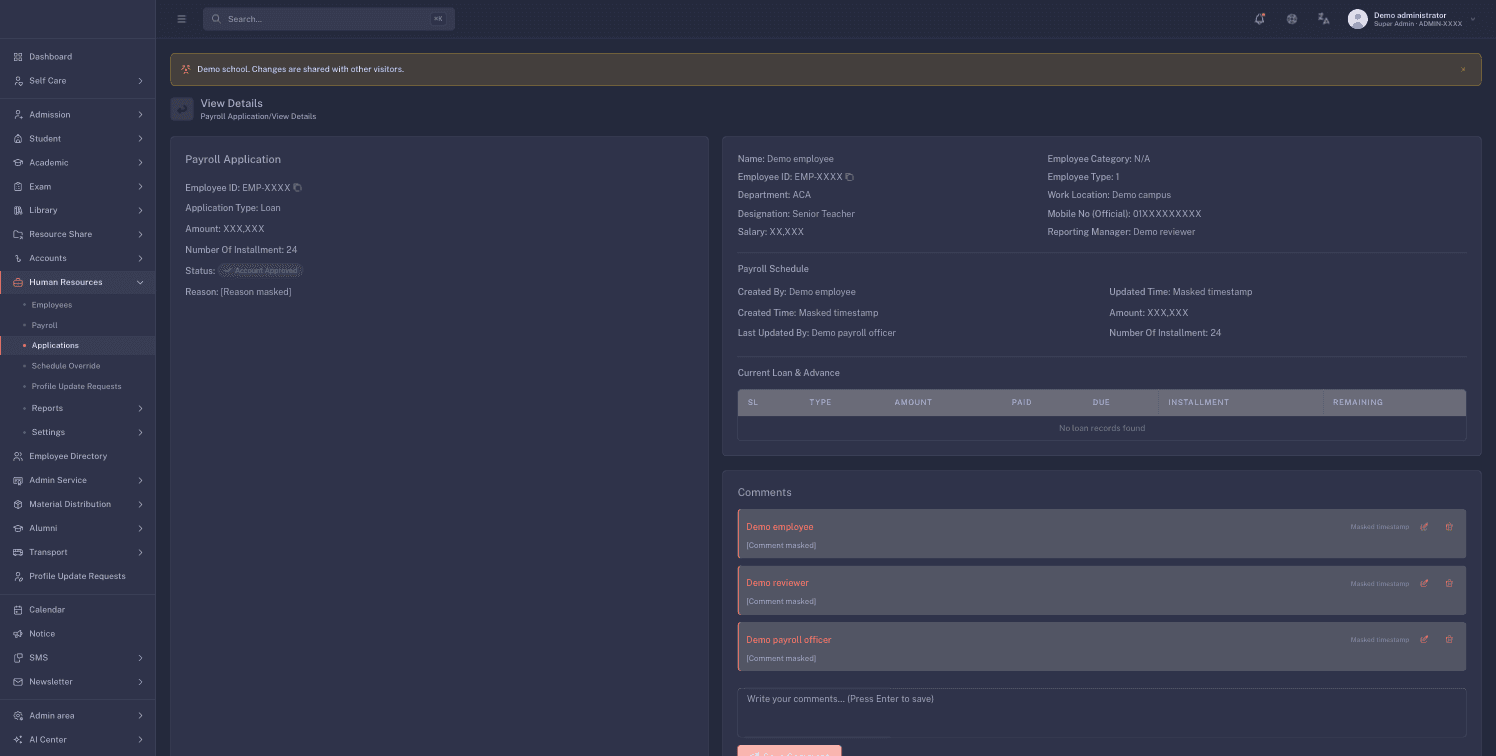1496x756 pixels.
Task: Toggle the sidebar with the hamburger icon
Action: [181, 19]
